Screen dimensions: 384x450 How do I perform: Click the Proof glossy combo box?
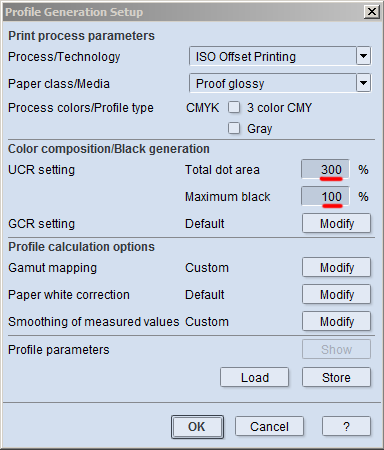tap(280, 83)
